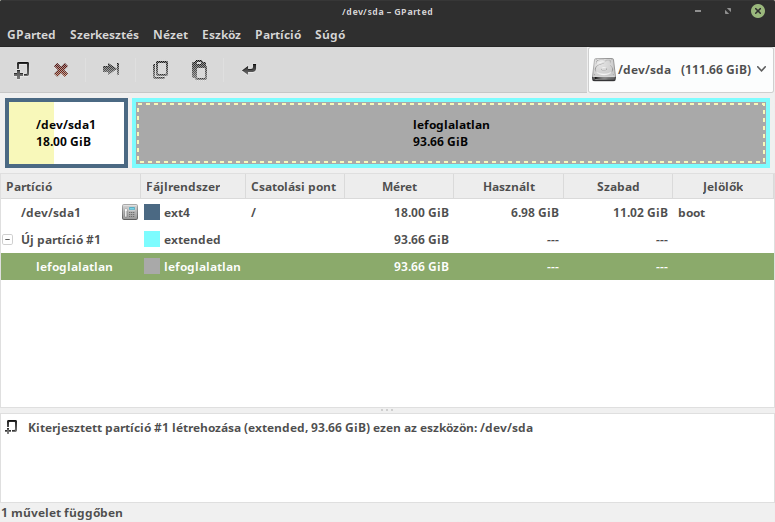Click the 18.00 GiB size cell
Viewport: 775px width, 522px height.
click(x=421, y=213)
